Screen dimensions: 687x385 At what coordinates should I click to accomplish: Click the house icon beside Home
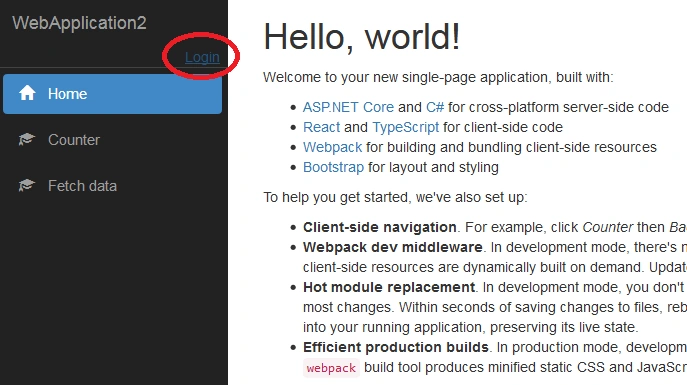tap(27, 93)
